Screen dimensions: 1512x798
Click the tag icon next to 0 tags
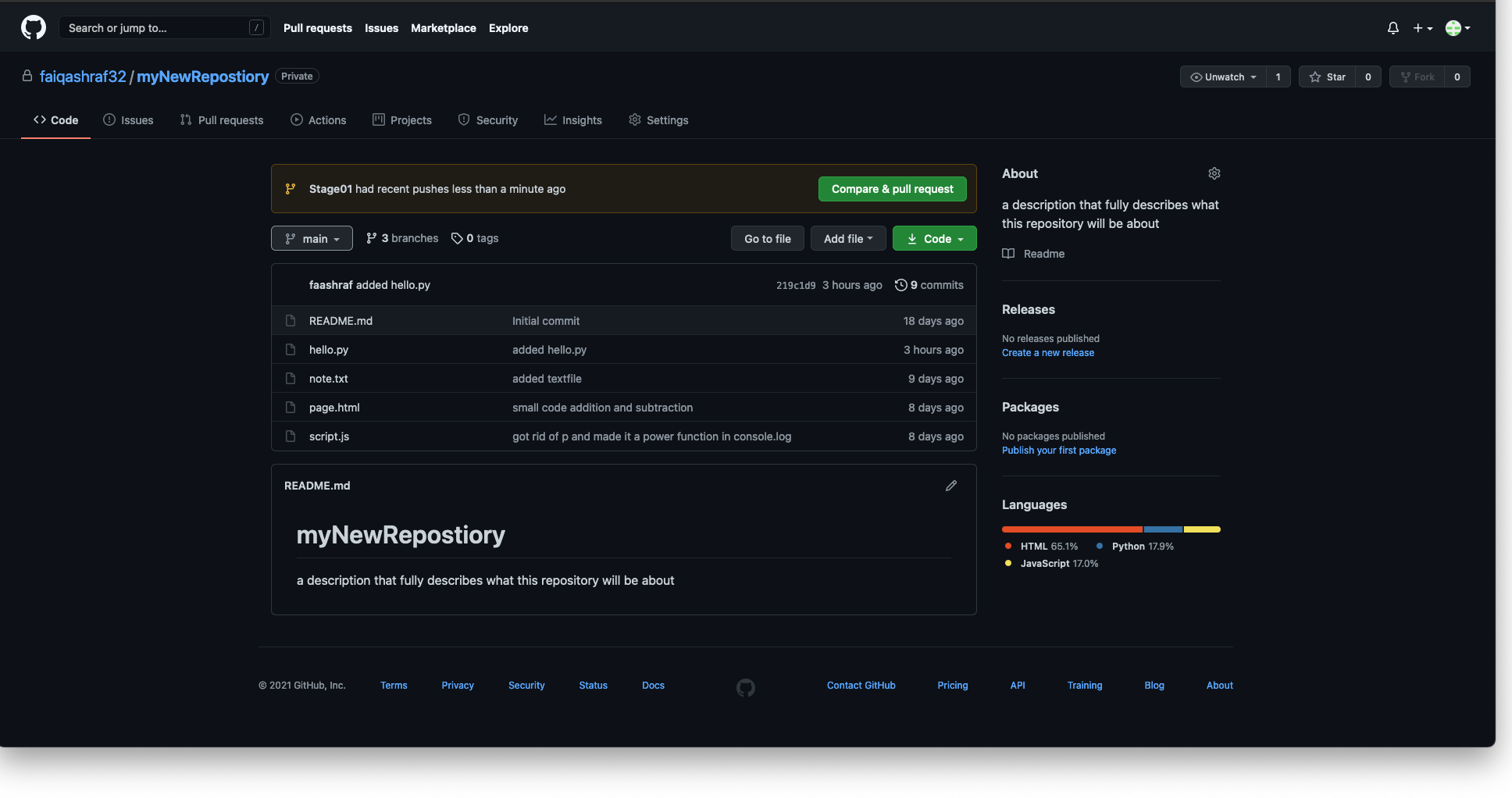457,238
